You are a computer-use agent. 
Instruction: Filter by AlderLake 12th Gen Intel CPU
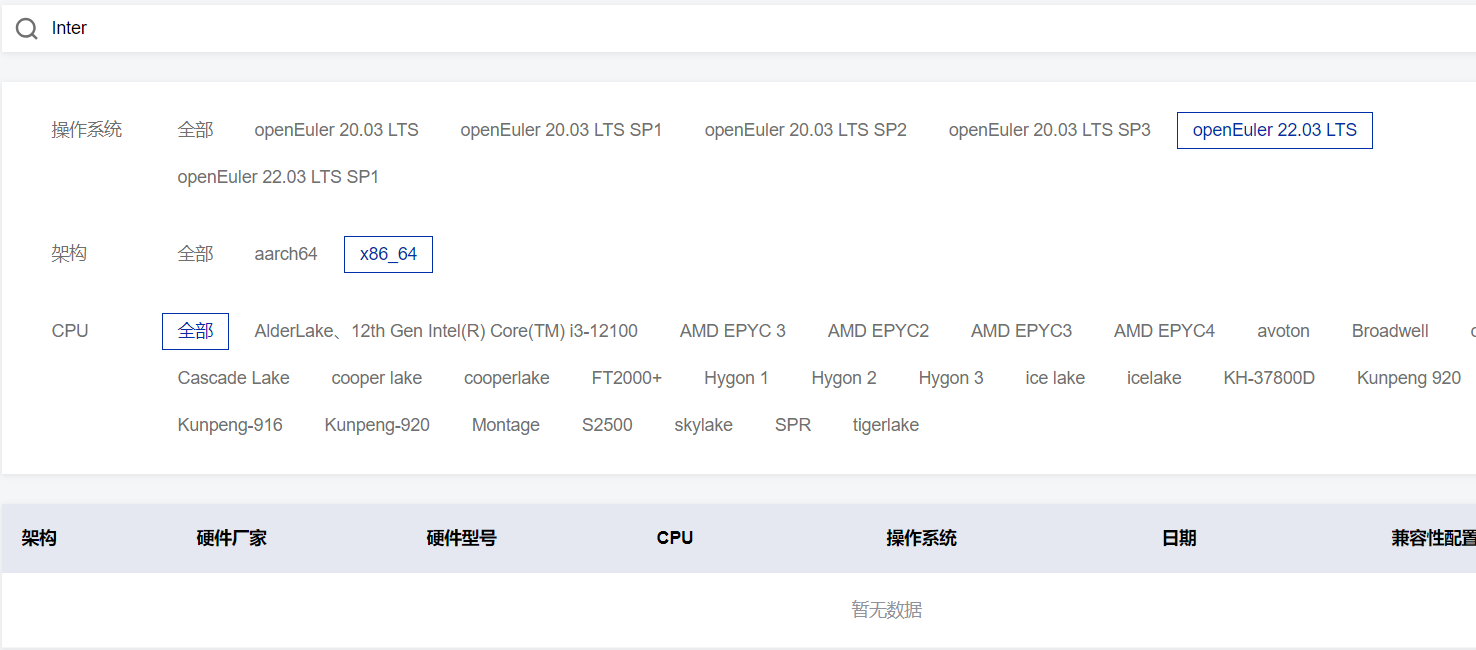click(x=446, y=331)
